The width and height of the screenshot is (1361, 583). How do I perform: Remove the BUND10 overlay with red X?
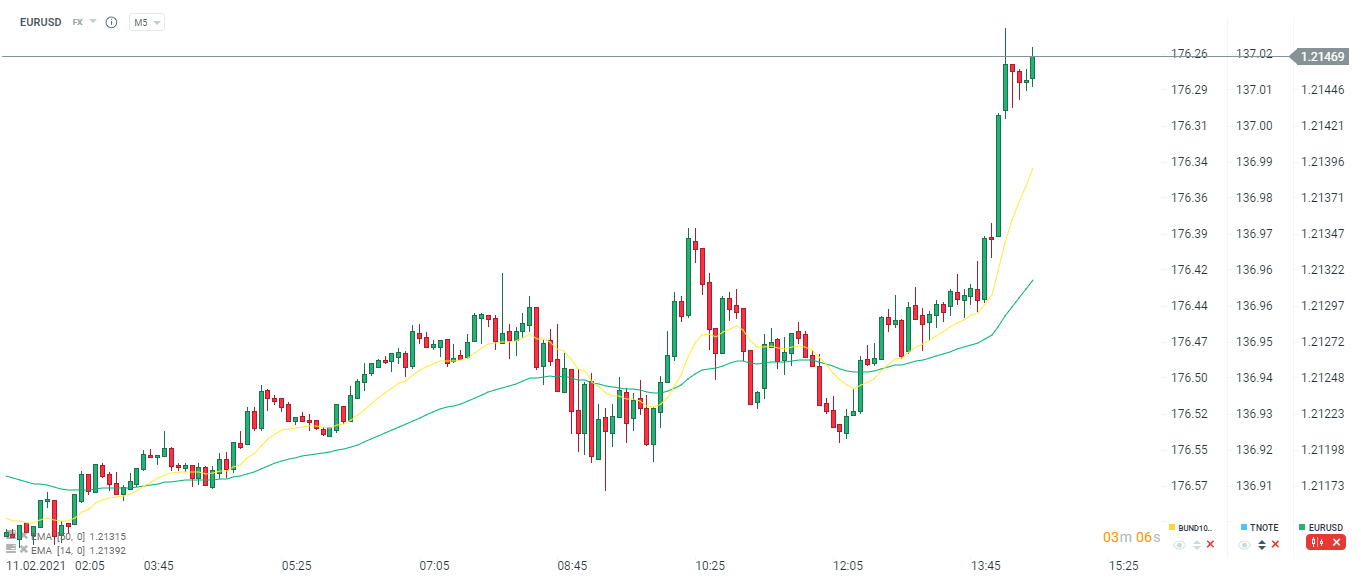[x=1210, y=544]
